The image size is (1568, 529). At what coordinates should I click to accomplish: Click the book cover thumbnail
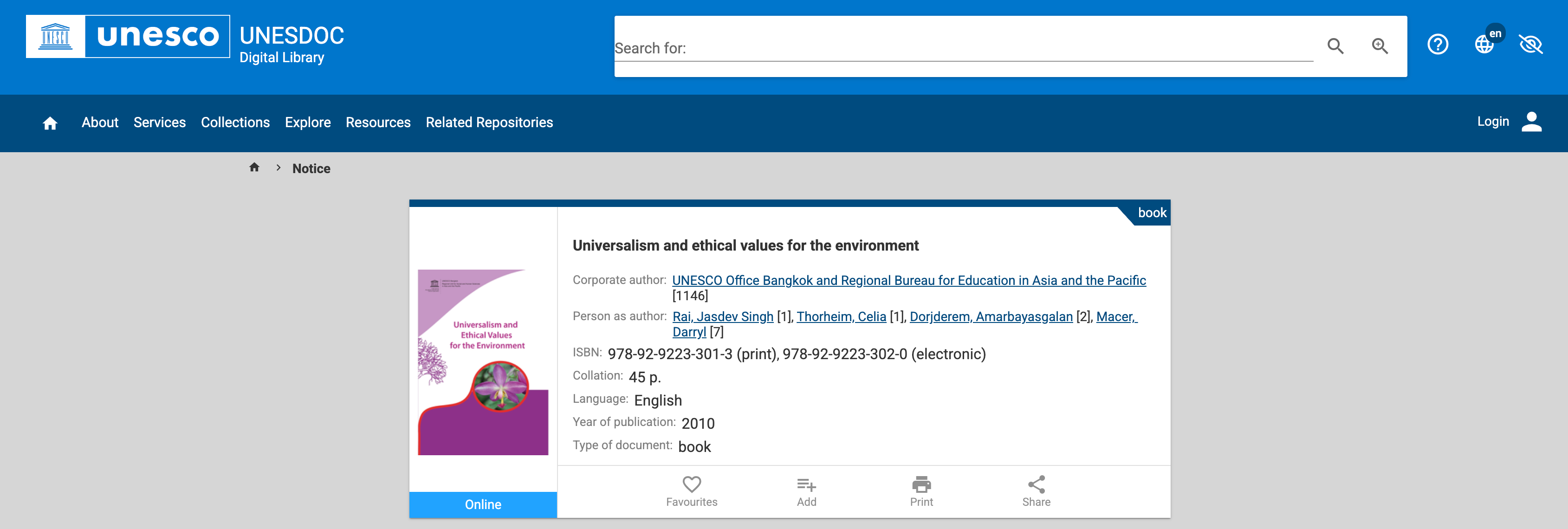pyautogui.click(x=483, y=362)
